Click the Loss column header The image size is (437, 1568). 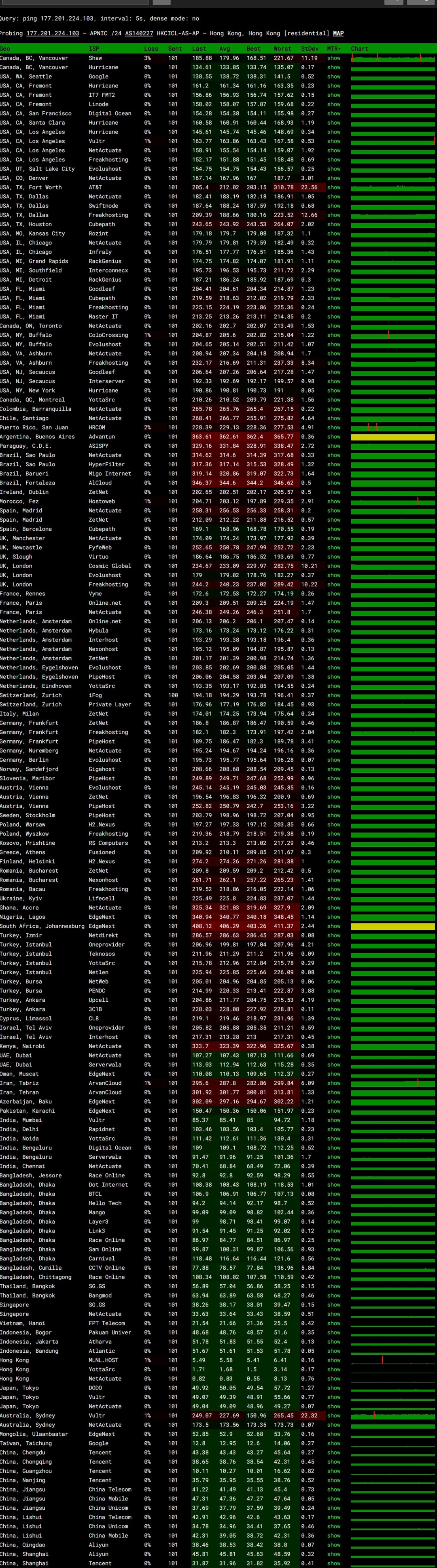tap(151, 49)
